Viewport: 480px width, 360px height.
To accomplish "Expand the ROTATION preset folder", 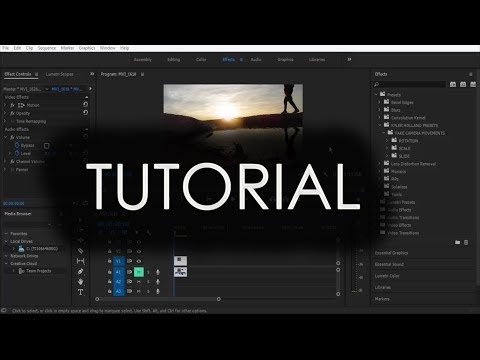I will point(387,141).
